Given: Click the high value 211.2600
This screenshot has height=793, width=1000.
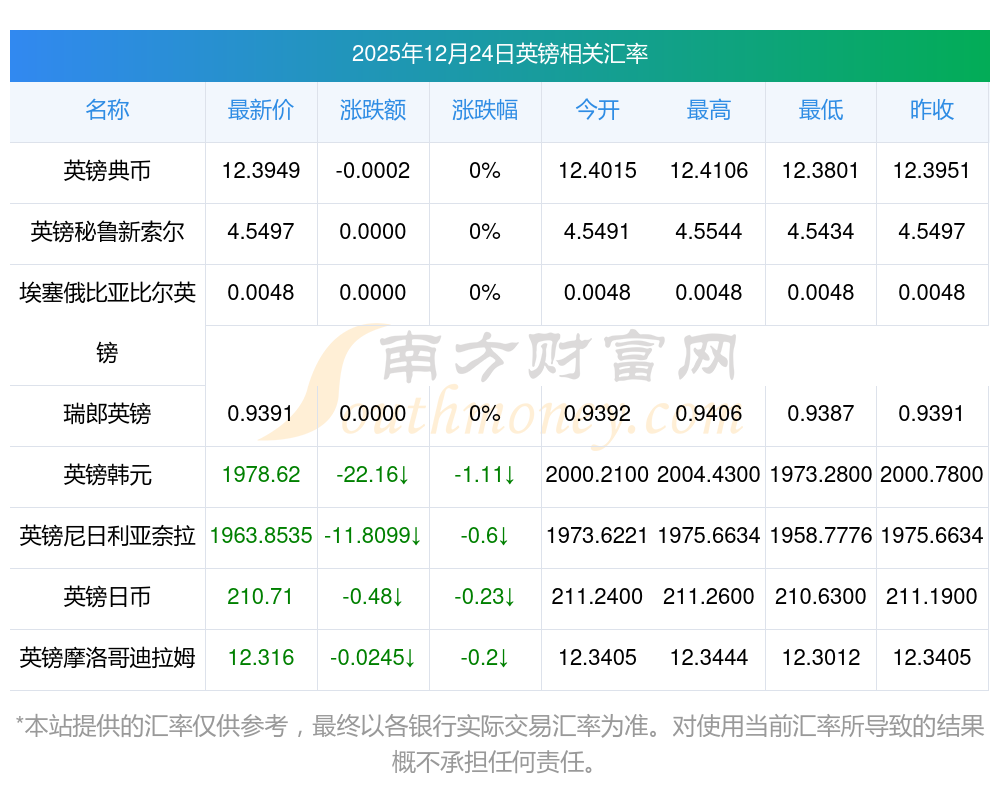Looking at the screenshot, I should 709,597.
